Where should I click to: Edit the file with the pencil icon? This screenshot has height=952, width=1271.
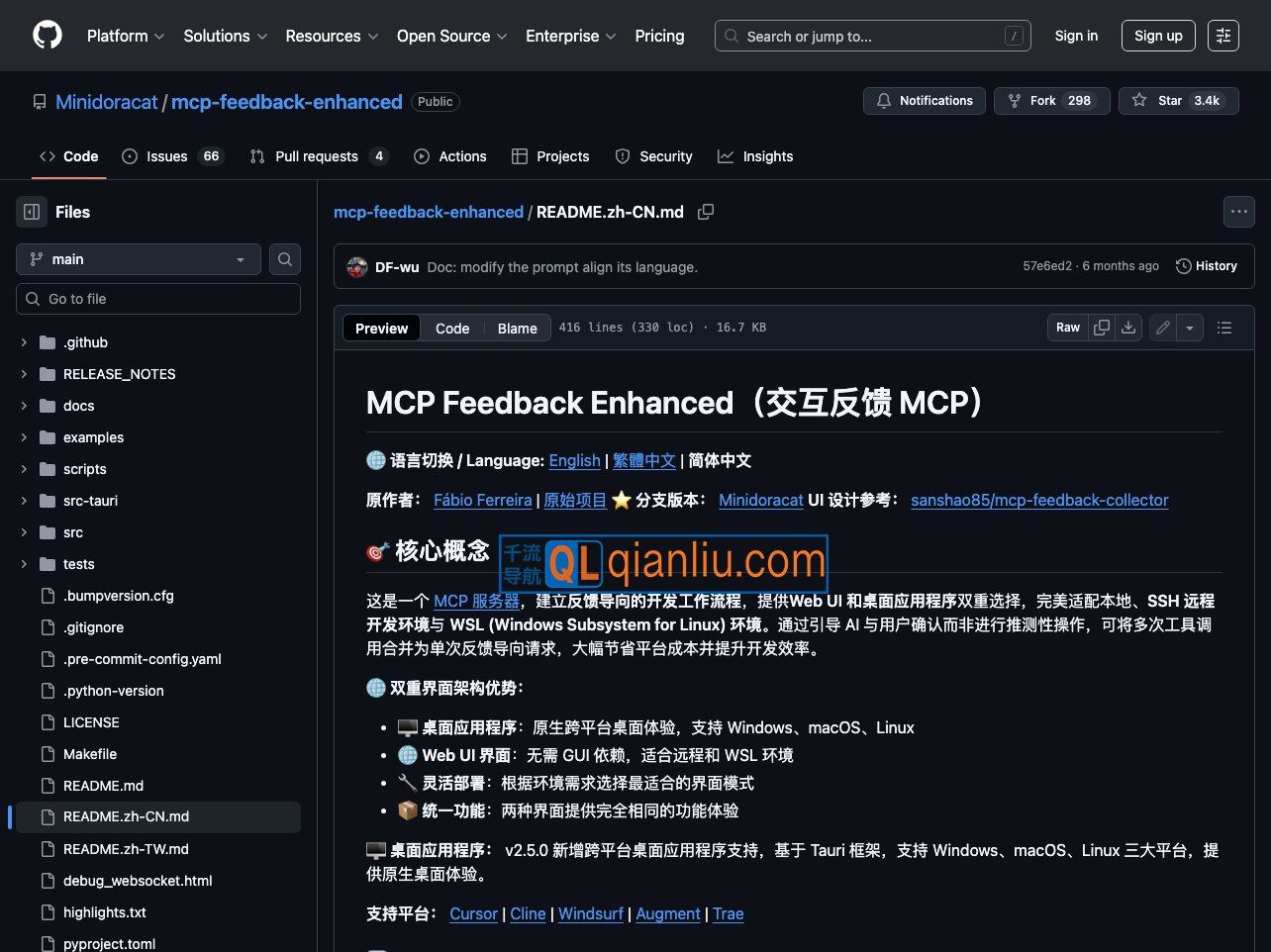pyautogui.click(x=1162, y=327)
